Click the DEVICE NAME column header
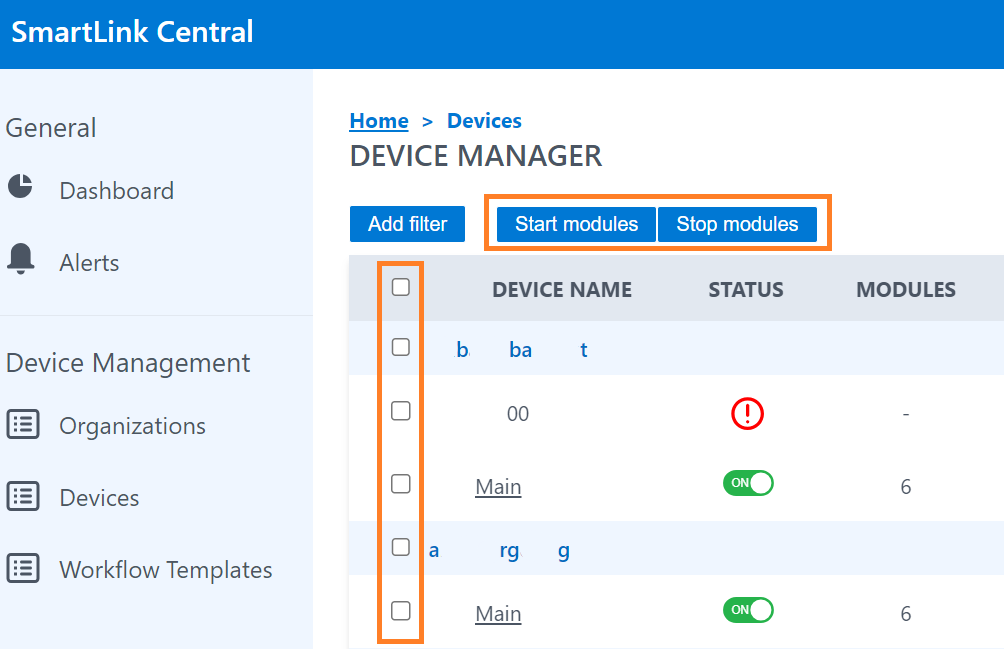Image resolution: width=1004 pixels, height=649 pixels. click(x=562, y=290)
